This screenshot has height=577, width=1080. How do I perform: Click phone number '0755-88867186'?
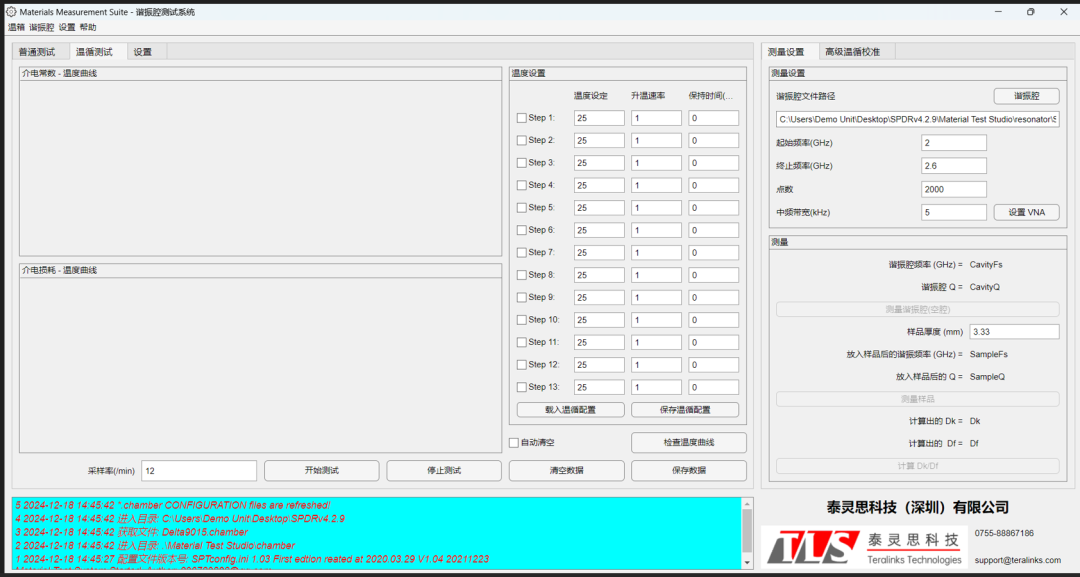click(1004, 533)
